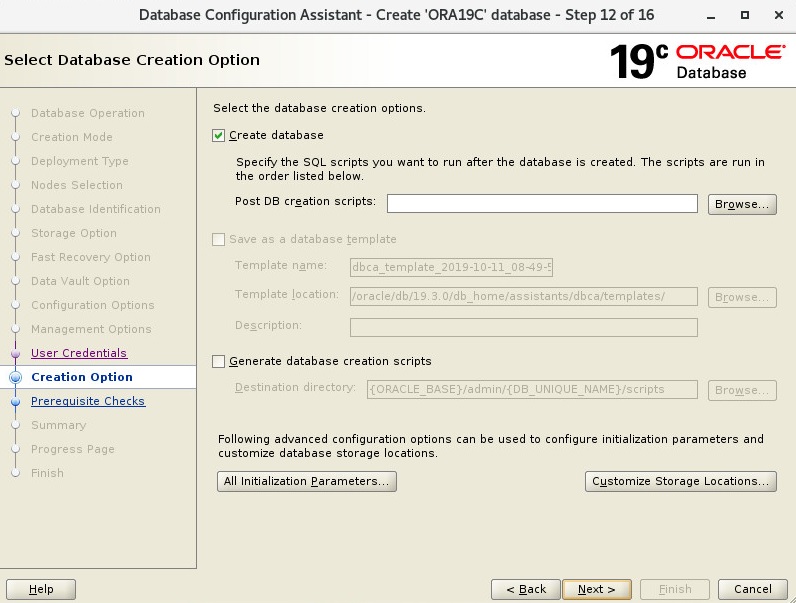796x603 pixels.
Task: Open the Help documentation
Action: [41, 589]
